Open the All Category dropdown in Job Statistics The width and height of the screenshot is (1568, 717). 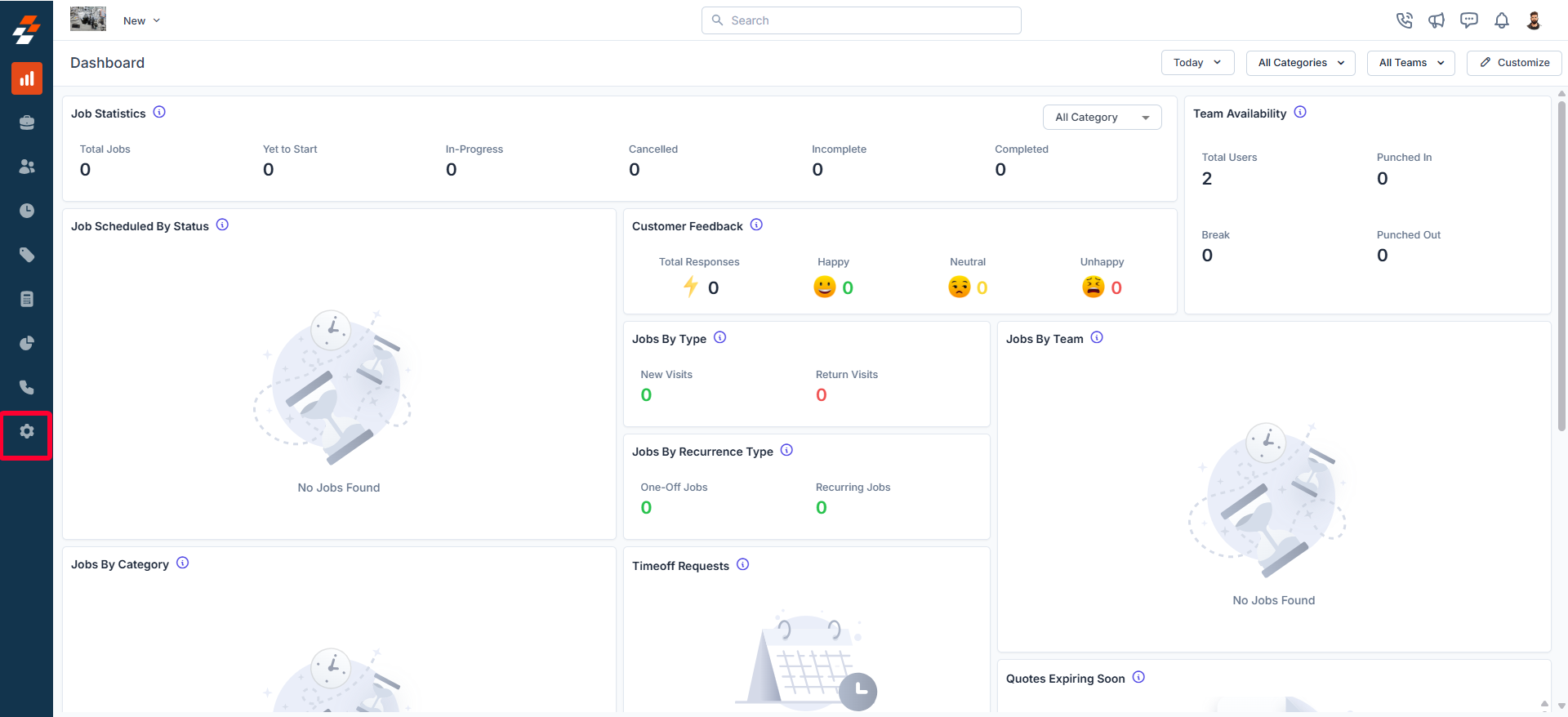pyautogui.click(x=1102, y=118)
